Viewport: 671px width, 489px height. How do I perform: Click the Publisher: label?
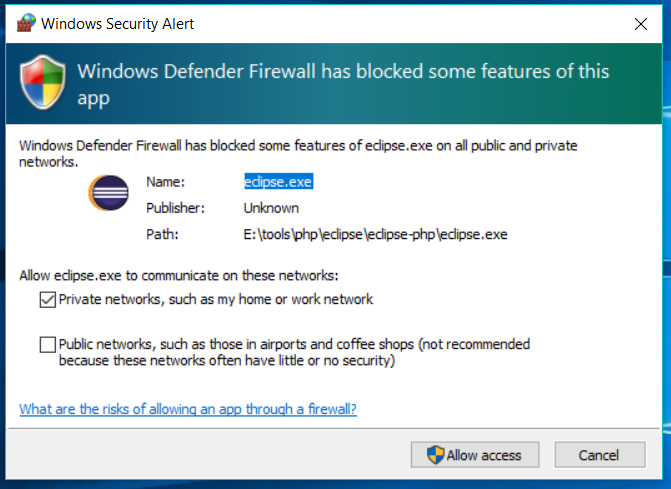pos(175,208)
